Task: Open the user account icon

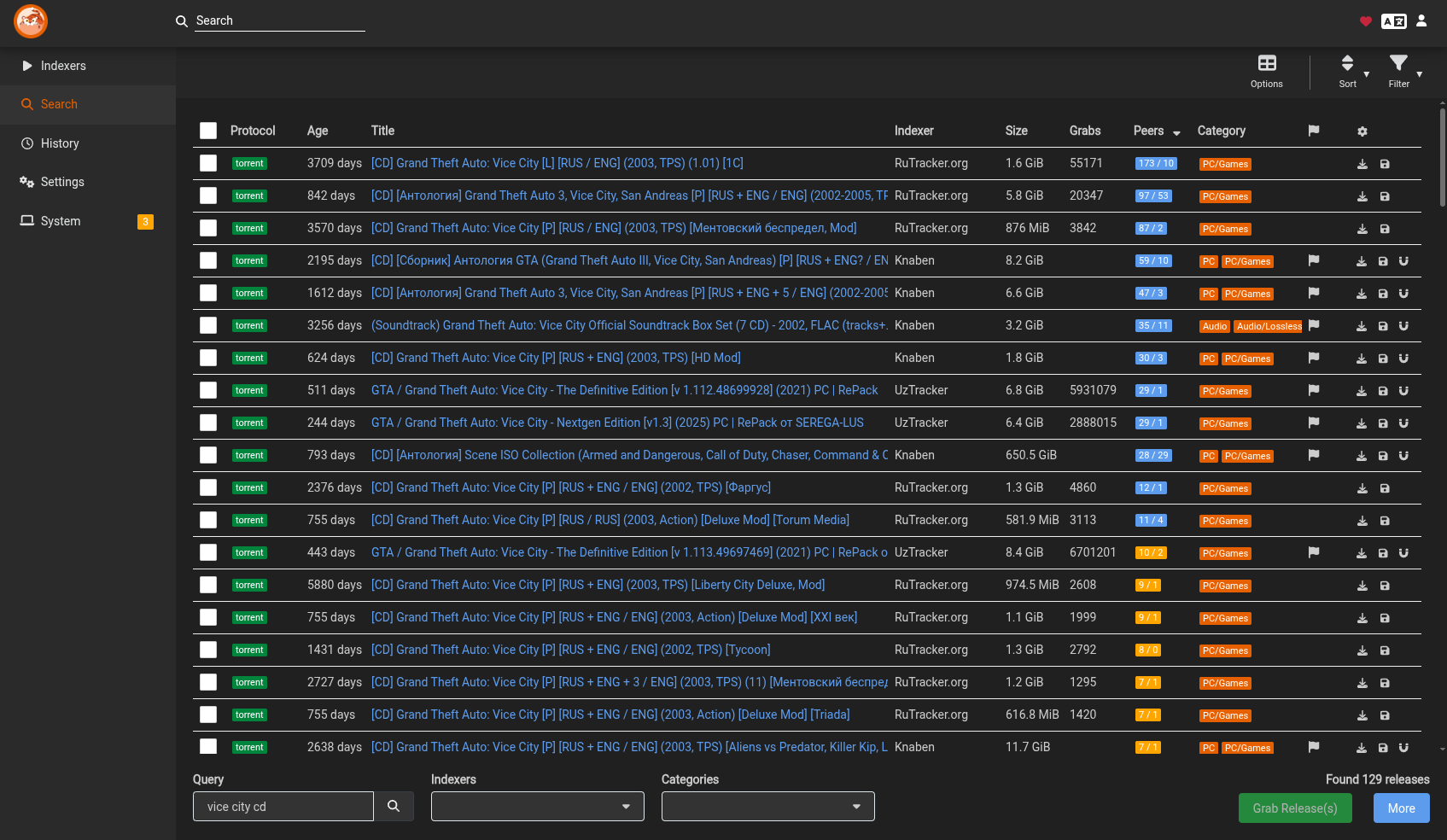Action: coord(1421,21)
